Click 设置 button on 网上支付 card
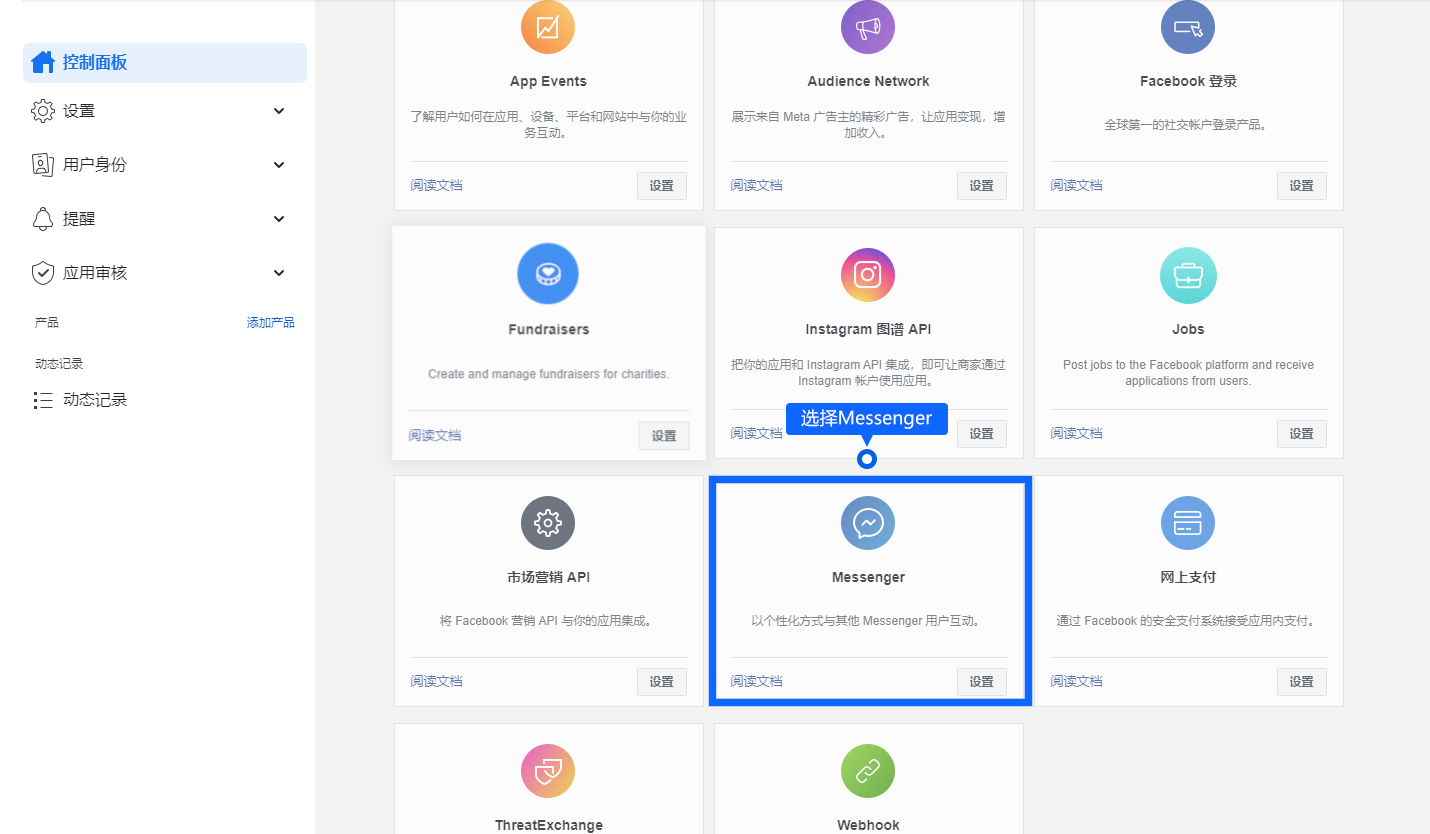 click(x=1302, y=682)
